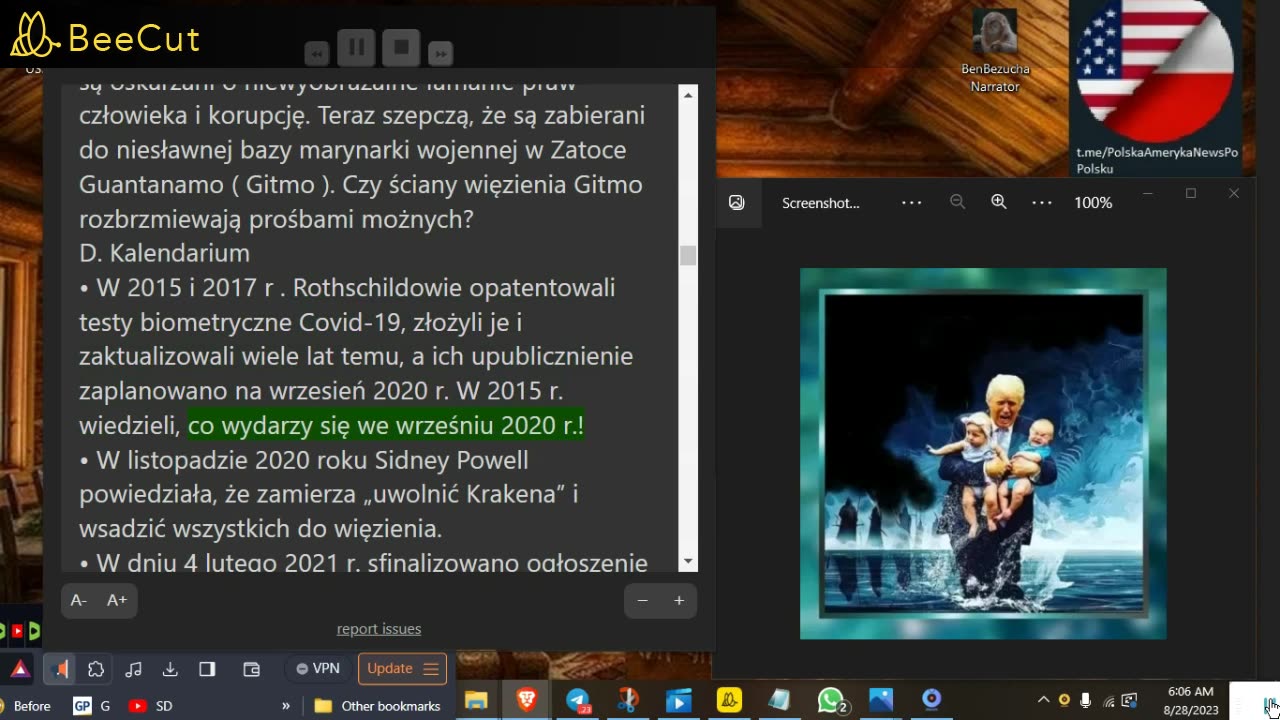This screenshot has height=720, width=1280.
Task: Click the highlighted sentence about wrześniu 2020
Action: pyautogui.click(x=386, y=425)
